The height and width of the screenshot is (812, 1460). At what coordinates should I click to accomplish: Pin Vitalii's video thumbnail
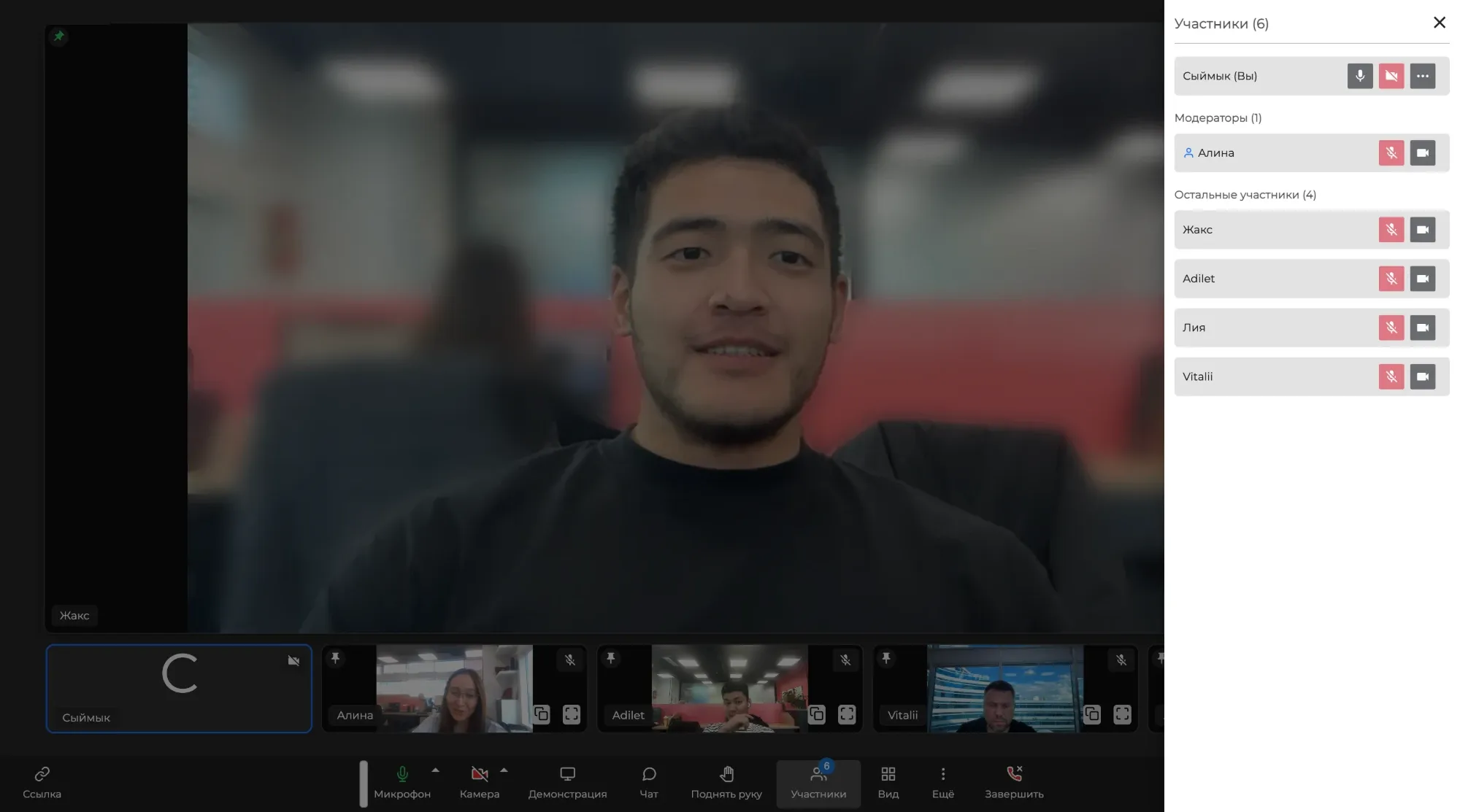[886, 658]
